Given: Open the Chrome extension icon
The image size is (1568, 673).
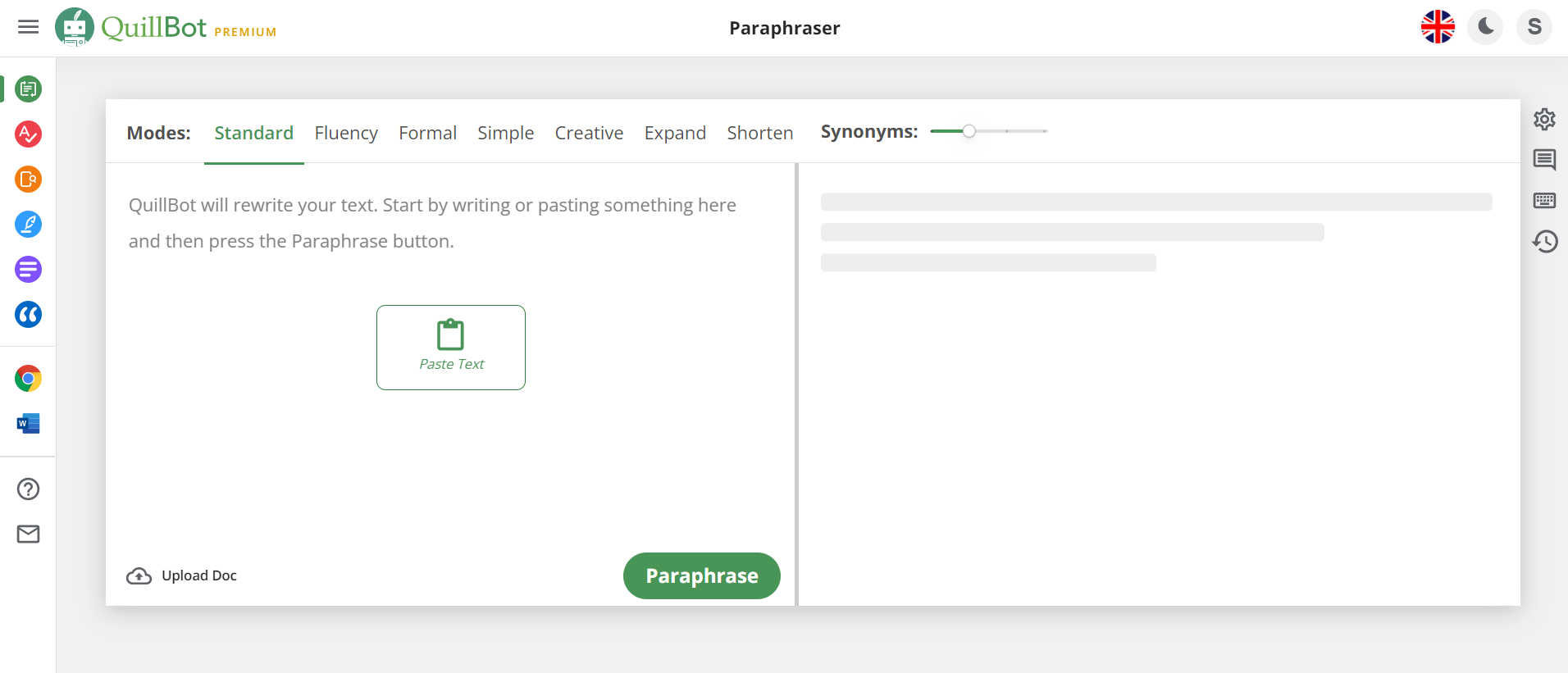Looking at the screenshot, I should coord(28,379).
